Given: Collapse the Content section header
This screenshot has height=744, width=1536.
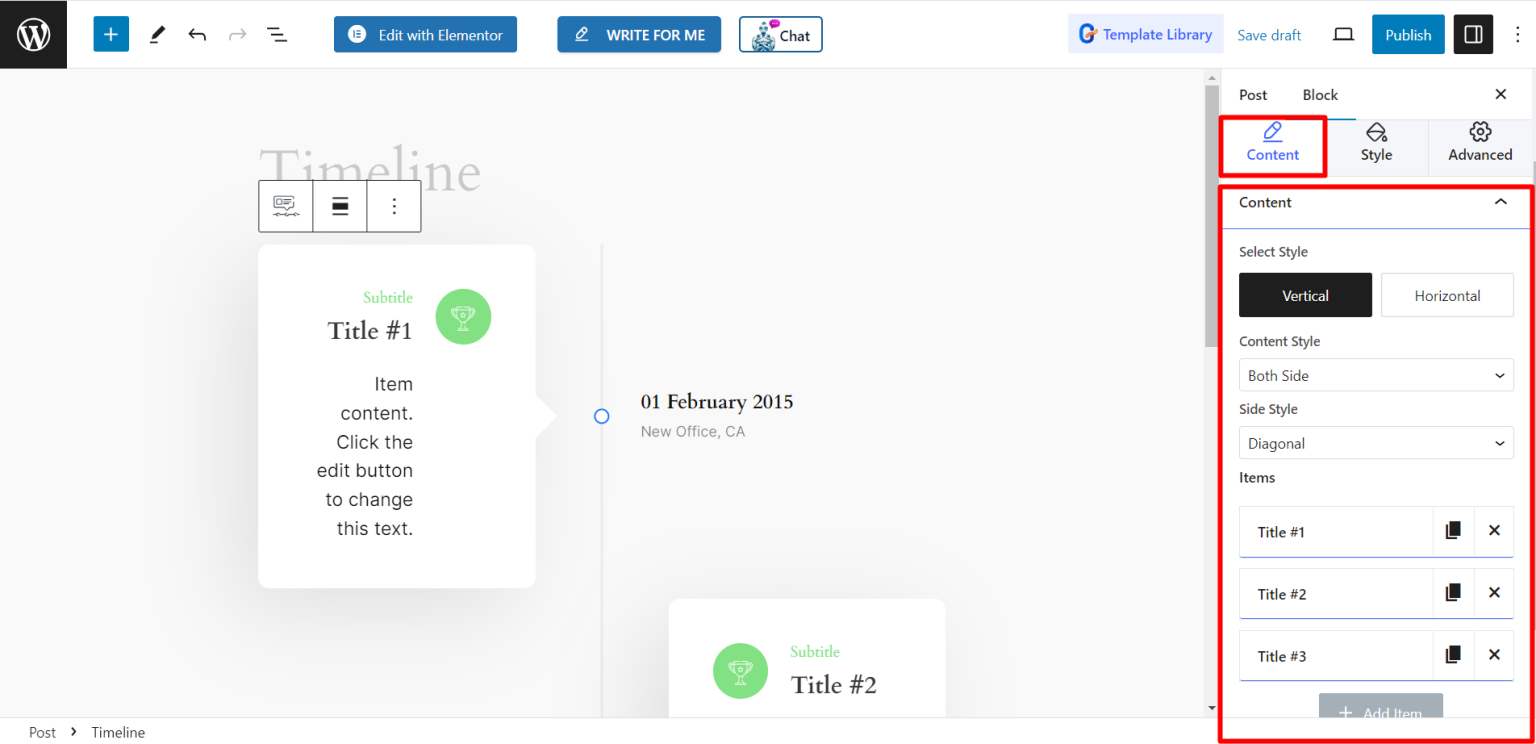Looking at the screenshot, I should tap(1499, 201).
